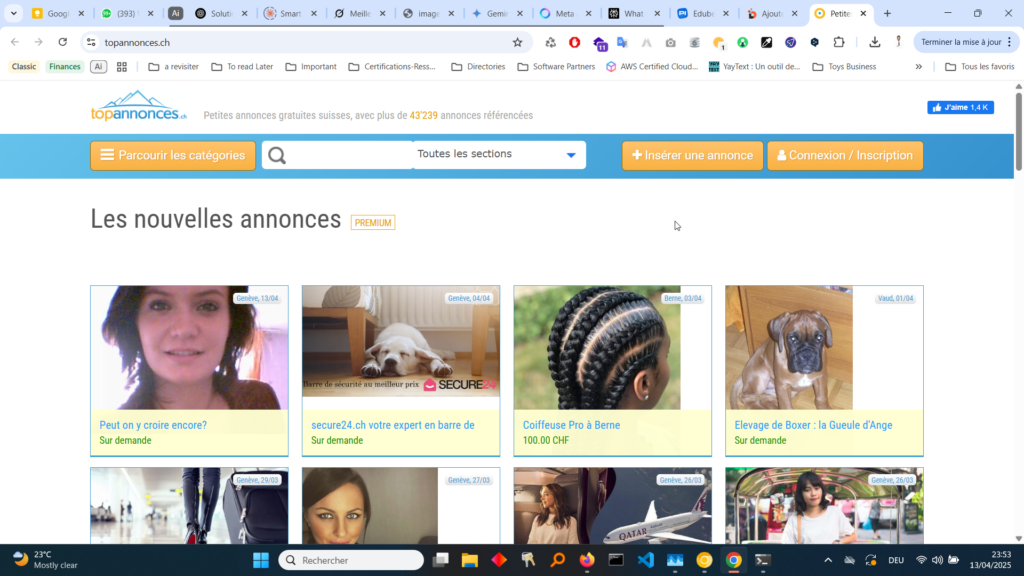This screenshot has width=1024, height=576.
Task: Click the Windows taskbar Rechercher search box
Action: point(351,560)
